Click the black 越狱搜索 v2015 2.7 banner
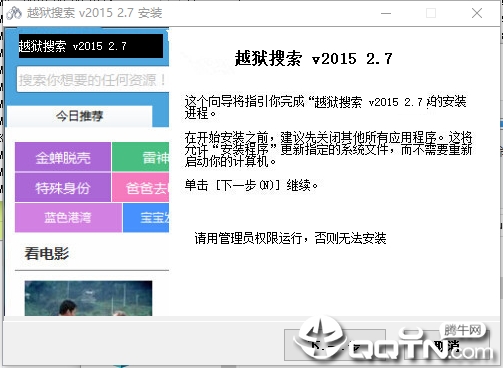The height and width of the screenshot is (368, 503). pyautogui.click(x=91, y=46)
